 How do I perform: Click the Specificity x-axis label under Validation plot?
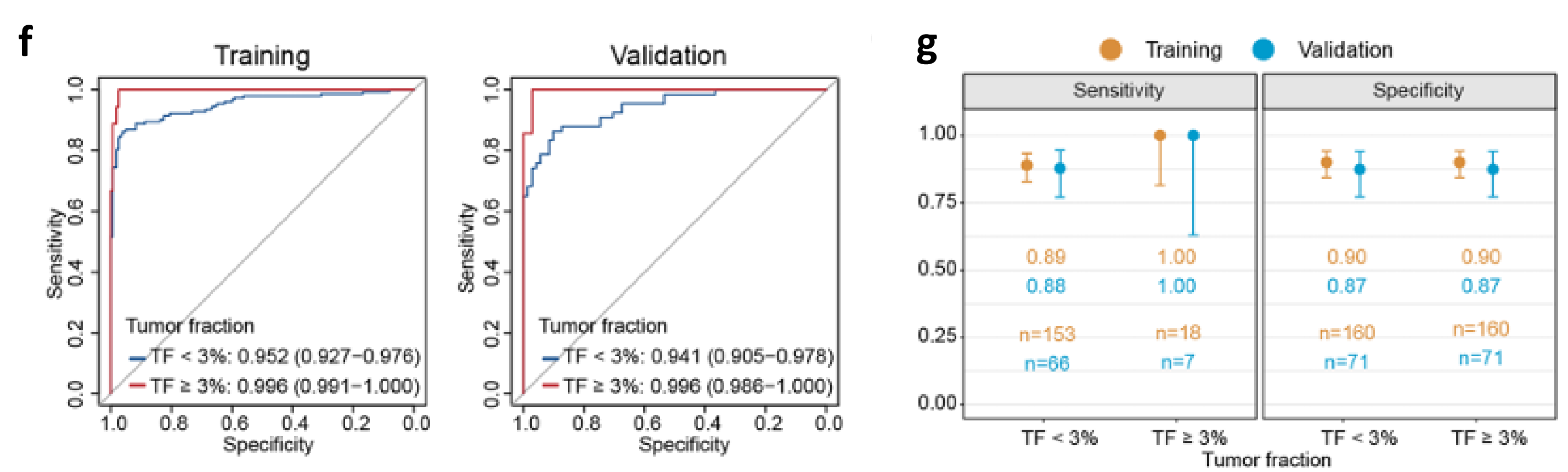pyautogui.click(x=684, y=445)
